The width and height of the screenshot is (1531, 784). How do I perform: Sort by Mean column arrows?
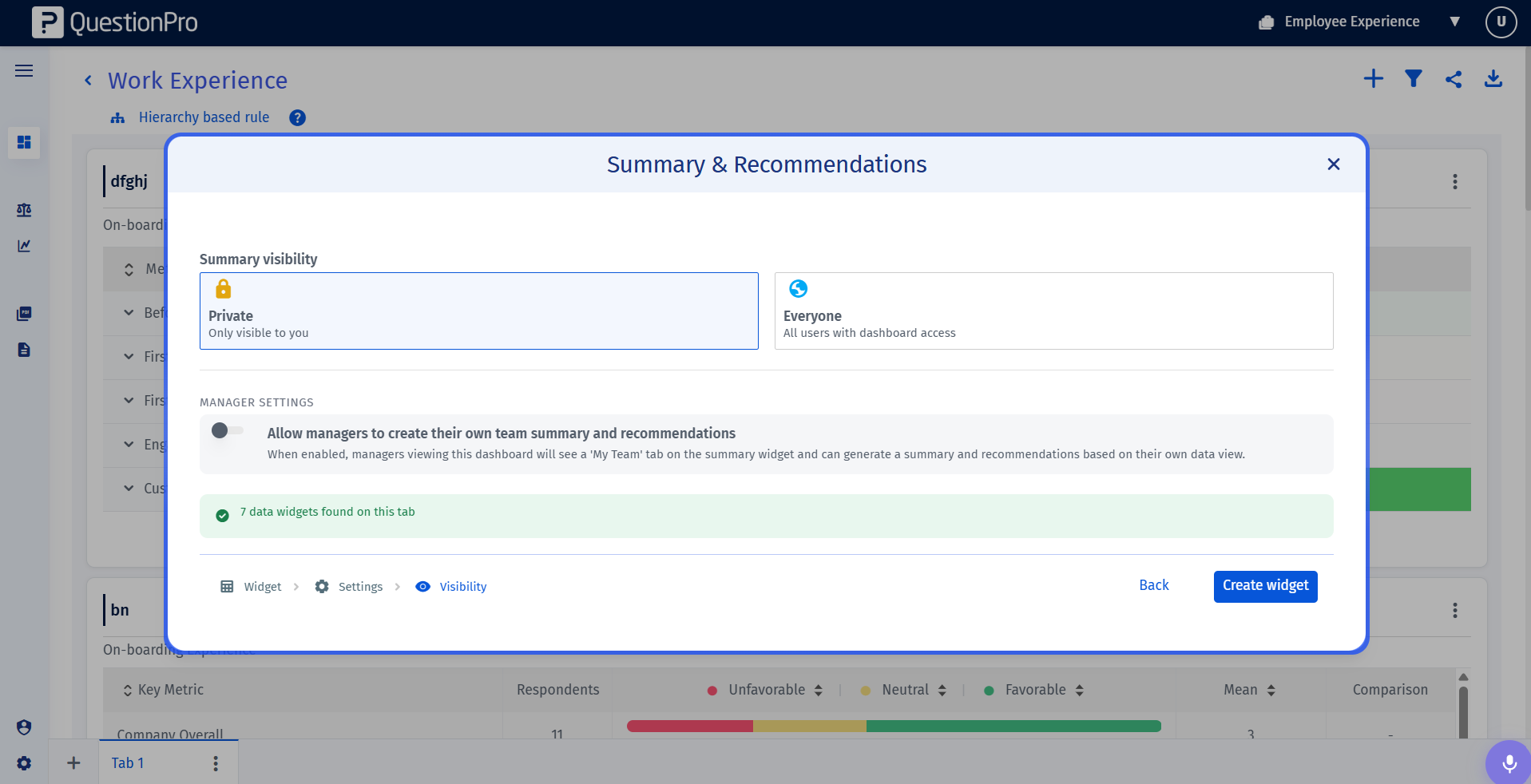click(1271, 691)
